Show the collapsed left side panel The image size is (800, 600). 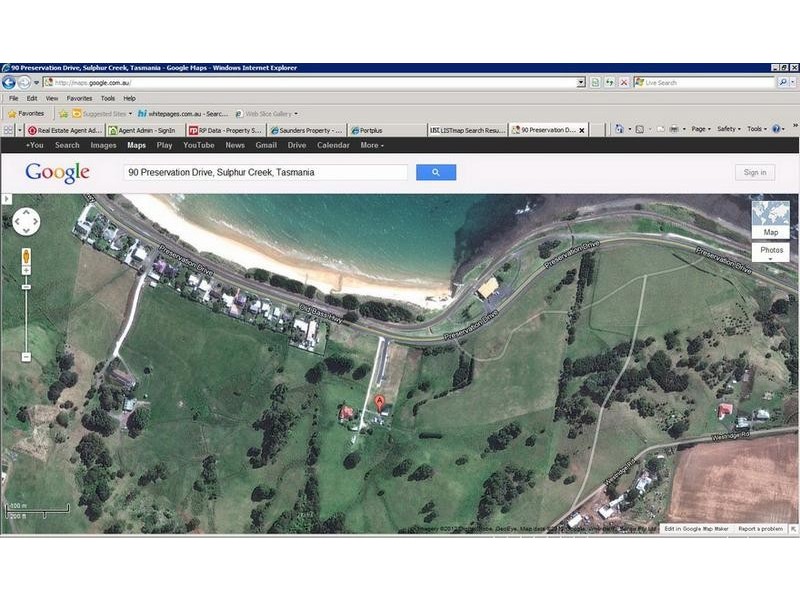[x=7, y=200]
